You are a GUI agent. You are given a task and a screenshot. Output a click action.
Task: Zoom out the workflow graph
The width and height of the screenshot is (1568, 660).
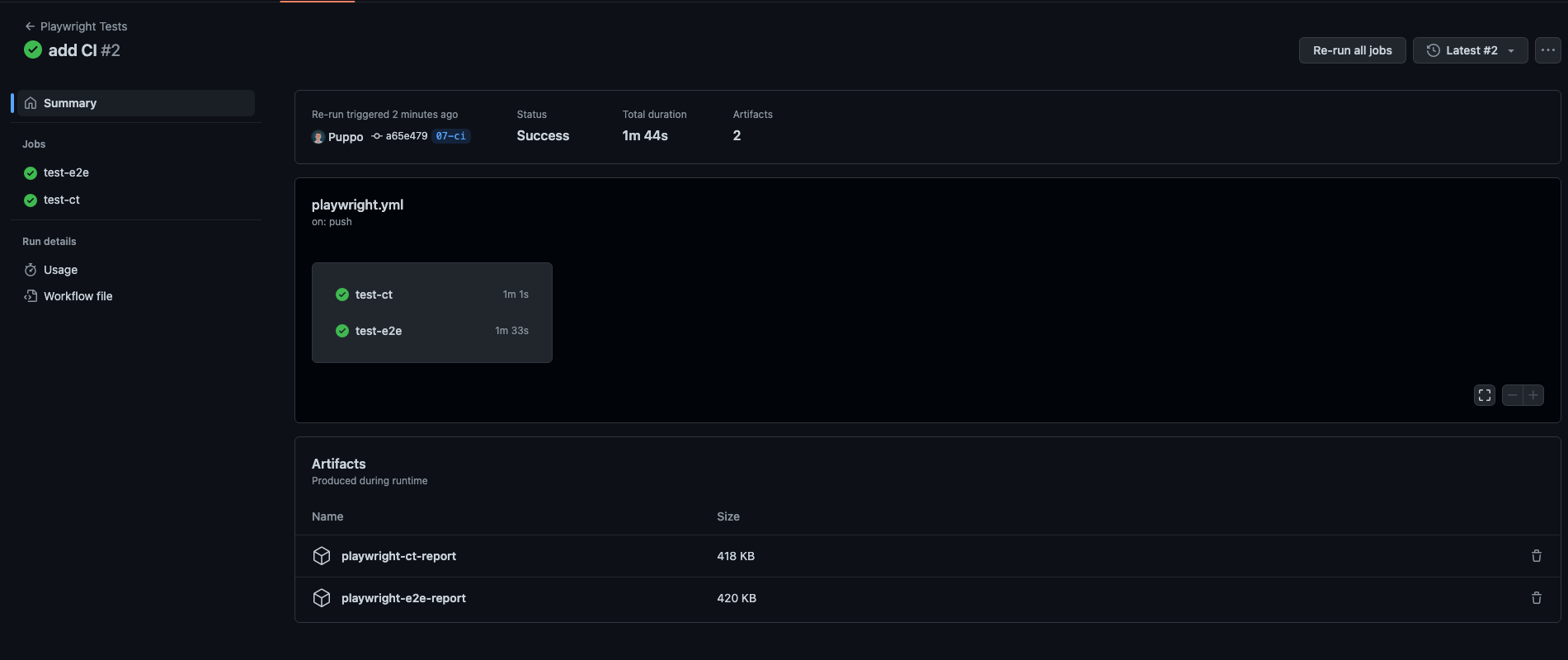(x=1512, y=395)
